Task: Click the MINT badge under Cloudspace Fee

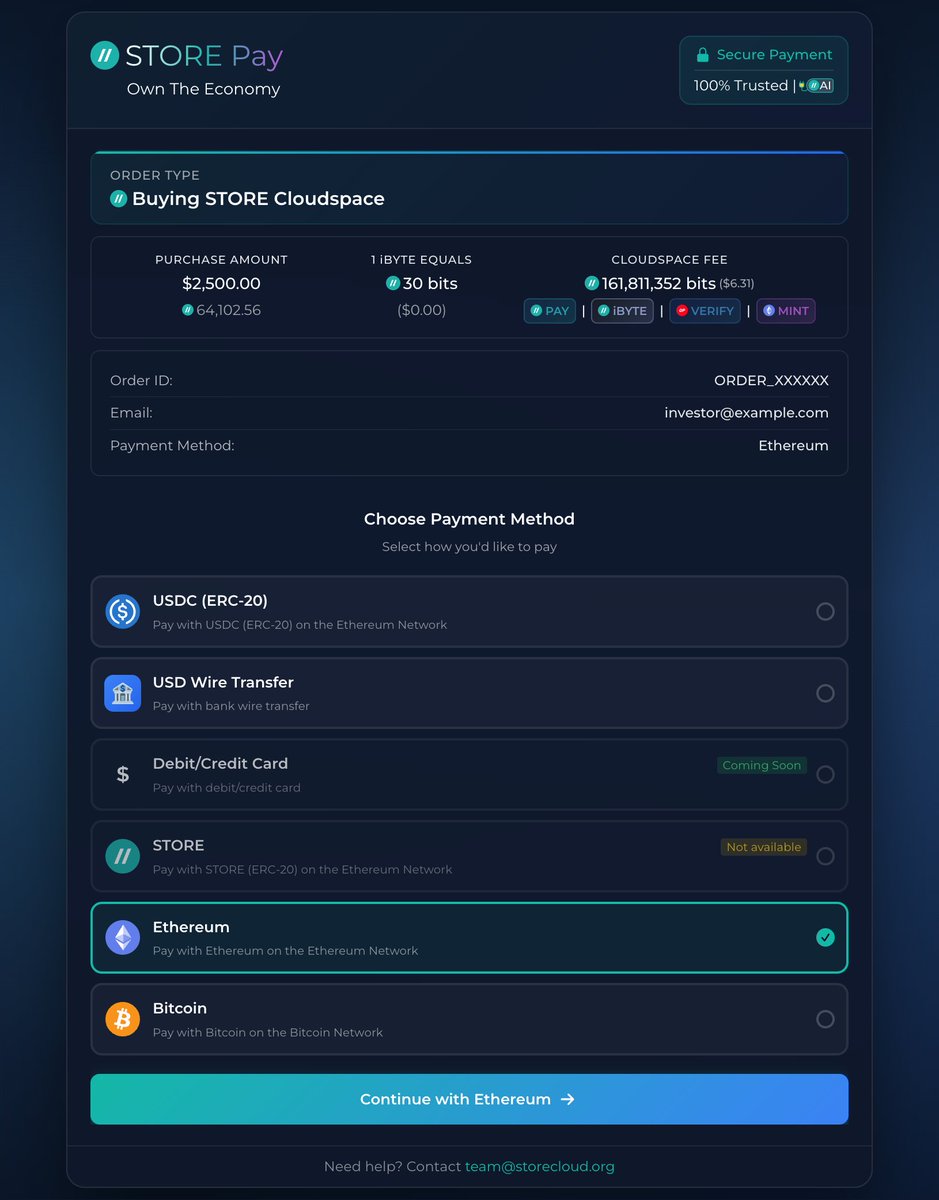Action: coord(786,311)
